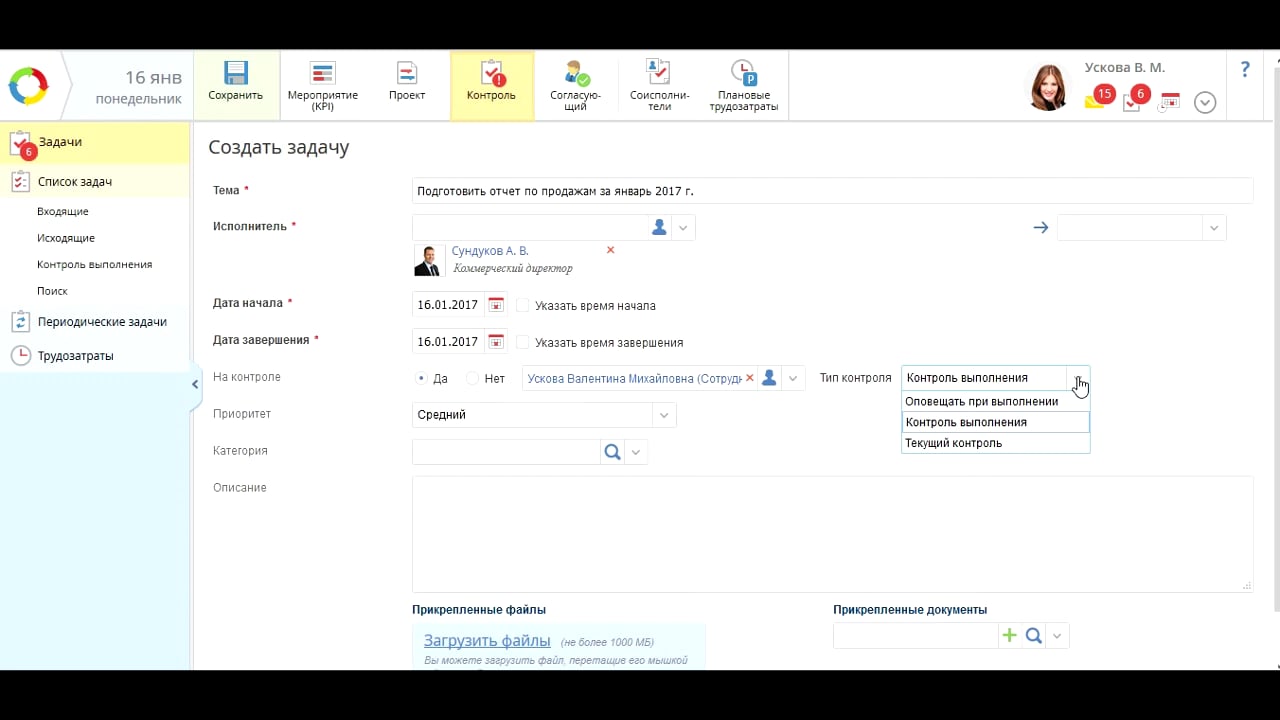Click the attached documents input field
This screenshot has height=720, width=1280.
[x=915, y=635]
